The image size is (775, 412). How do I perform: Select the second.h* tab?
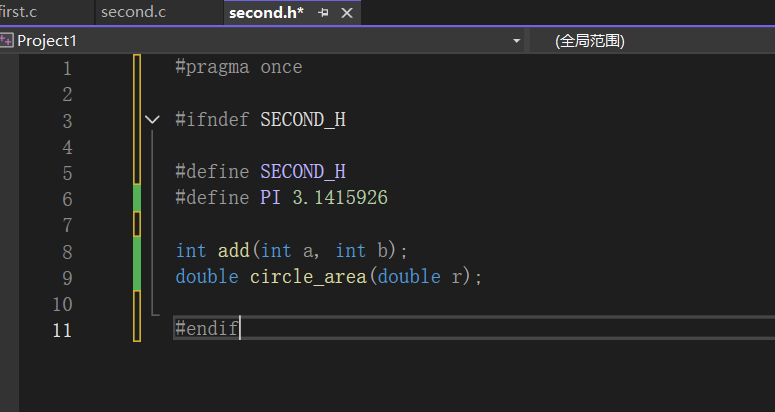pos(266,13)
